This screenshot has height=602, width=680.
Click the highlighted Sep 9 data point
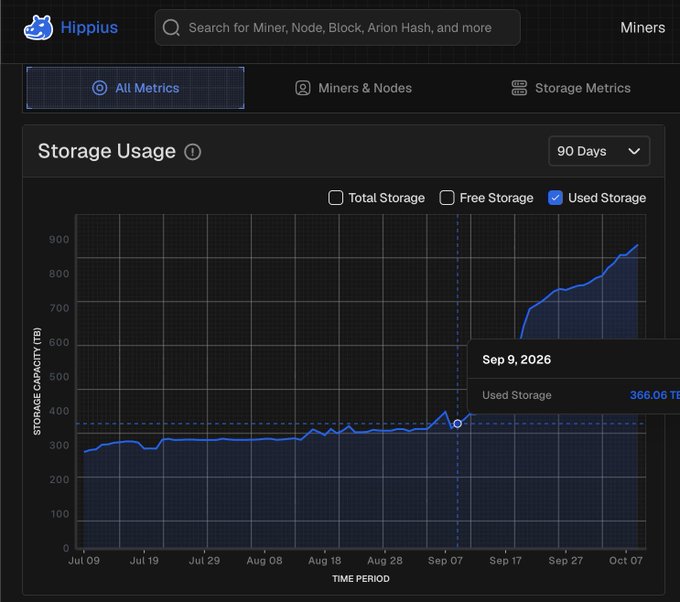click(x=458, y=423)
